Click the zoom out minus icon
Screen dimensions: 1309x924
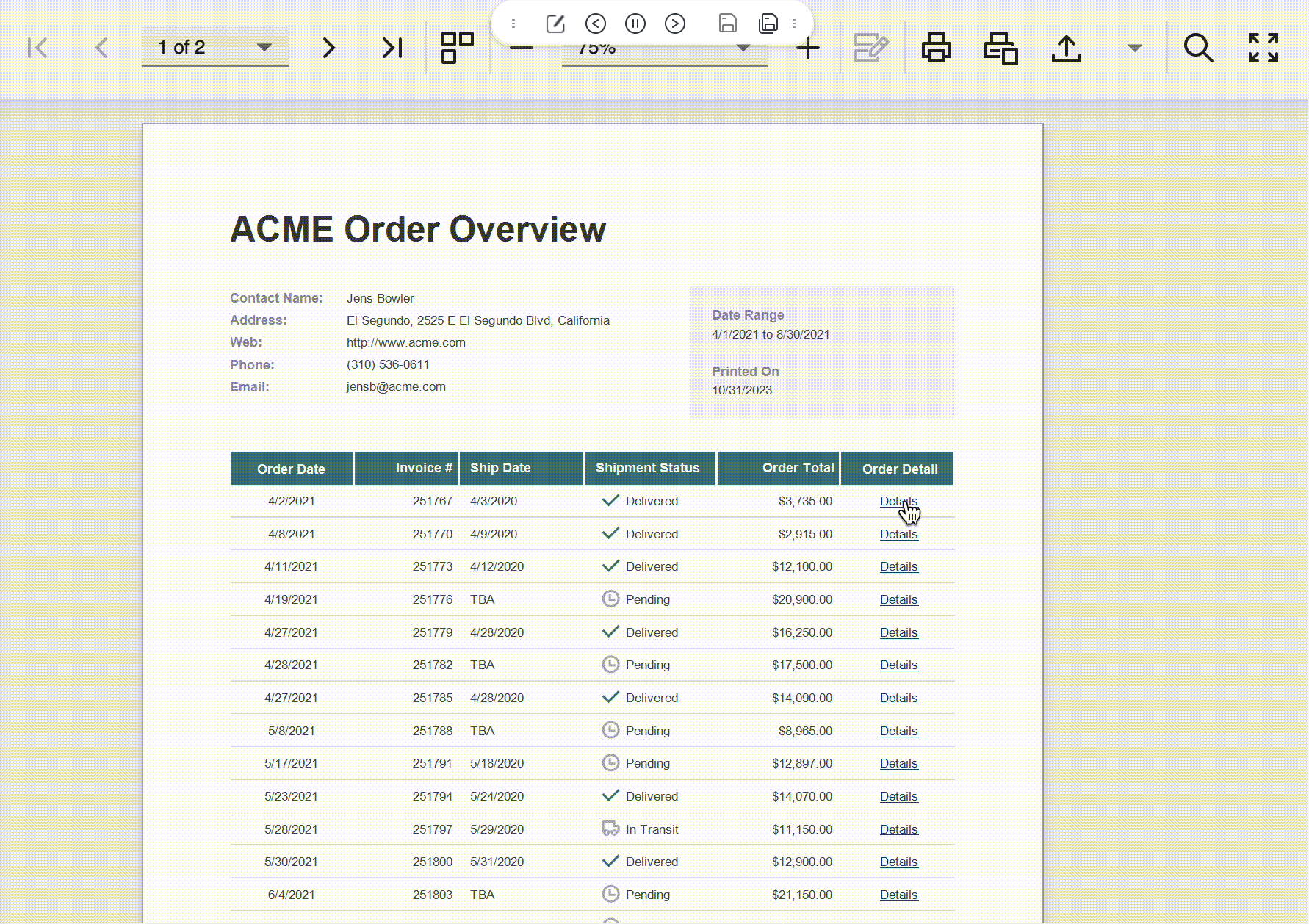[x=521, y=49]
